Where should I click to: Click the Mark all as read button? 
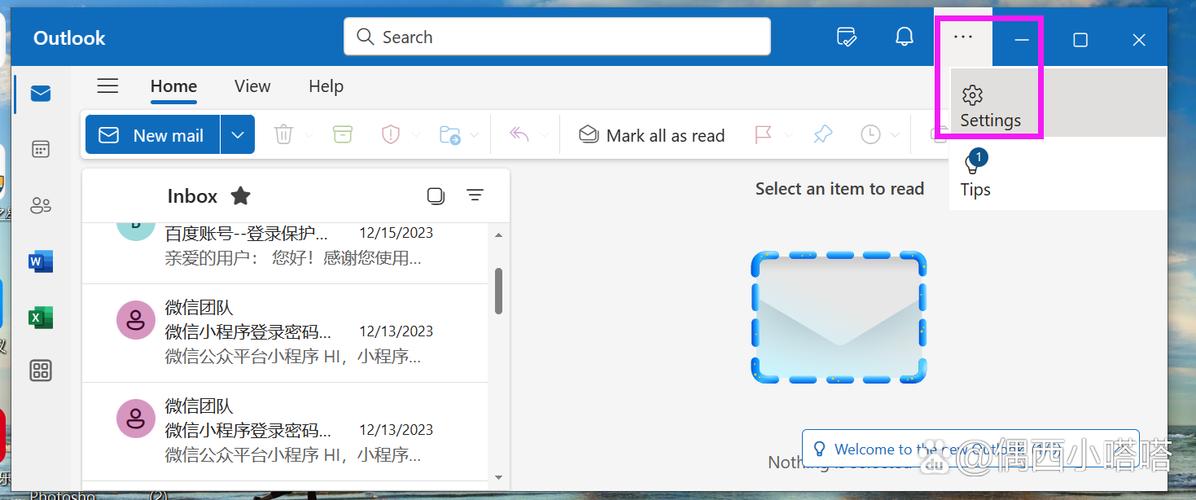652,135
